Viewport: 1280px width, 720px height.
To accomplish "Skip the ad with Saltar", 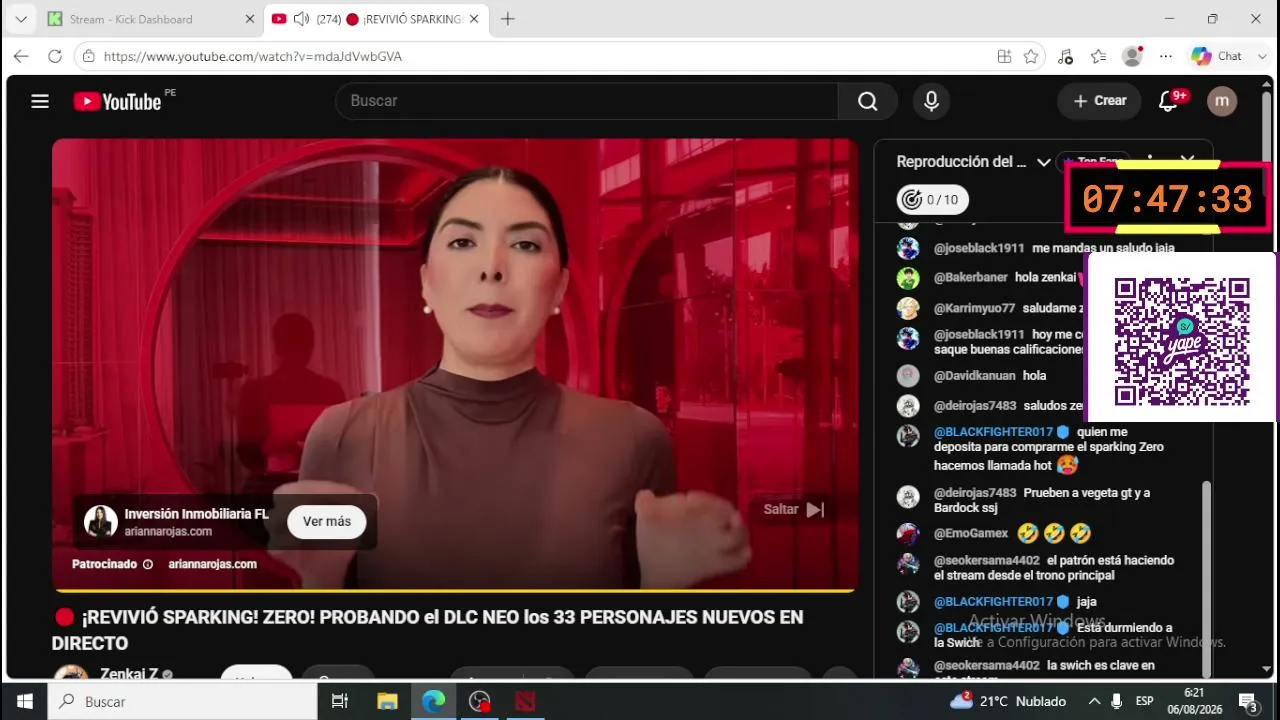I will pyautogui.click(x=794, y=509).
